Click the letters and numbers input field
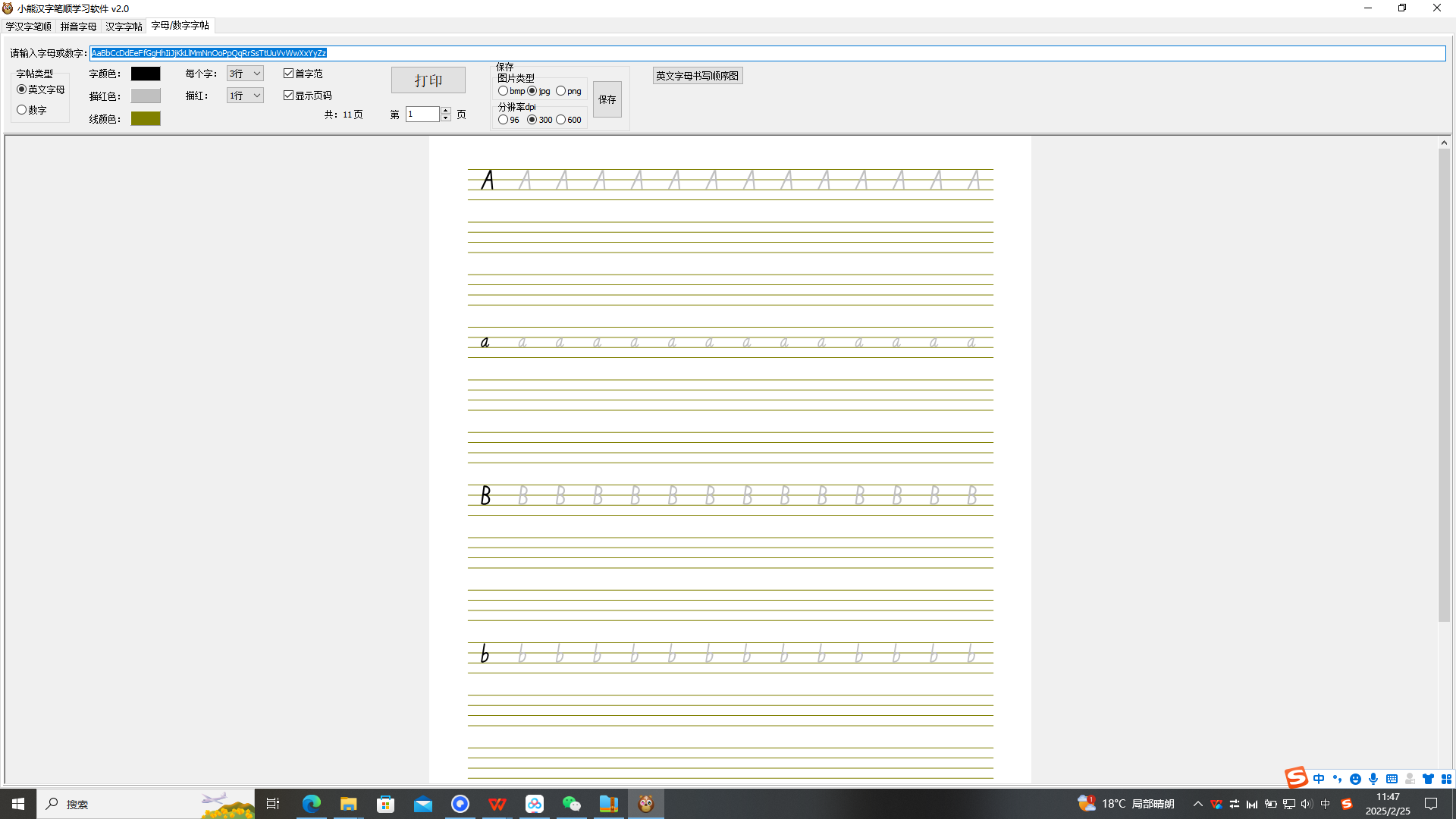 (x=767, y=53)
